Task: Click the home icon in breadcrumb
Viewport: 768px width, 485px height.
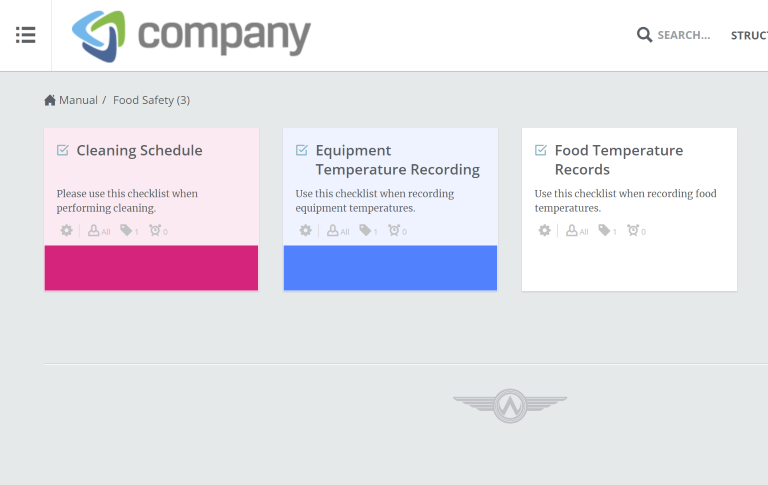Action: click(x=50, y=100)
